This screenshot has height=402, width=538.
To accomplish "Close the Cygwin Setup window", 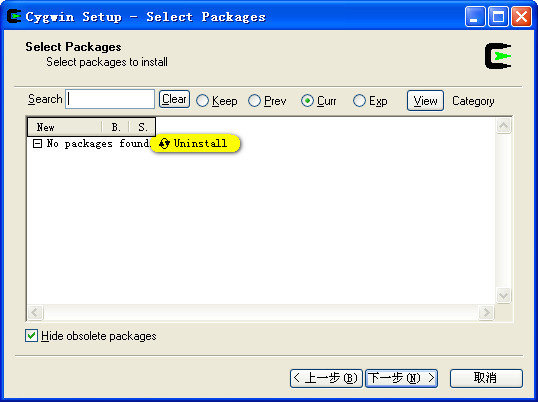I will 521,16.
